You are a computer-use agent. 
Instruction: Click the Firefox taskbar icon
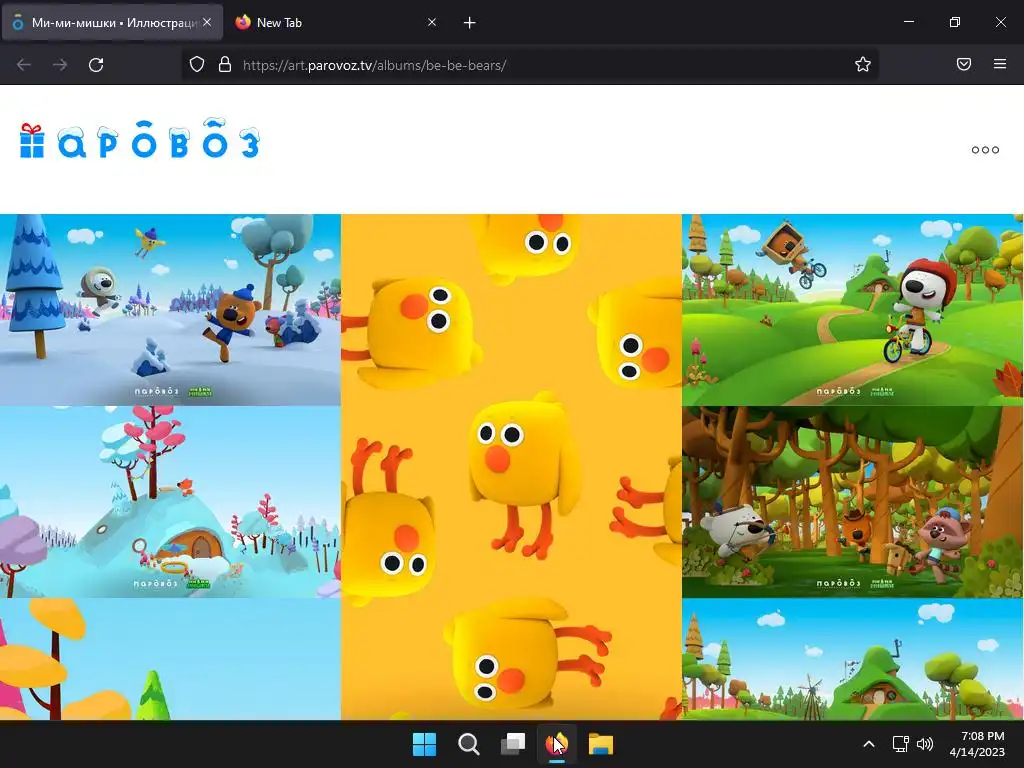click(556, 744)
